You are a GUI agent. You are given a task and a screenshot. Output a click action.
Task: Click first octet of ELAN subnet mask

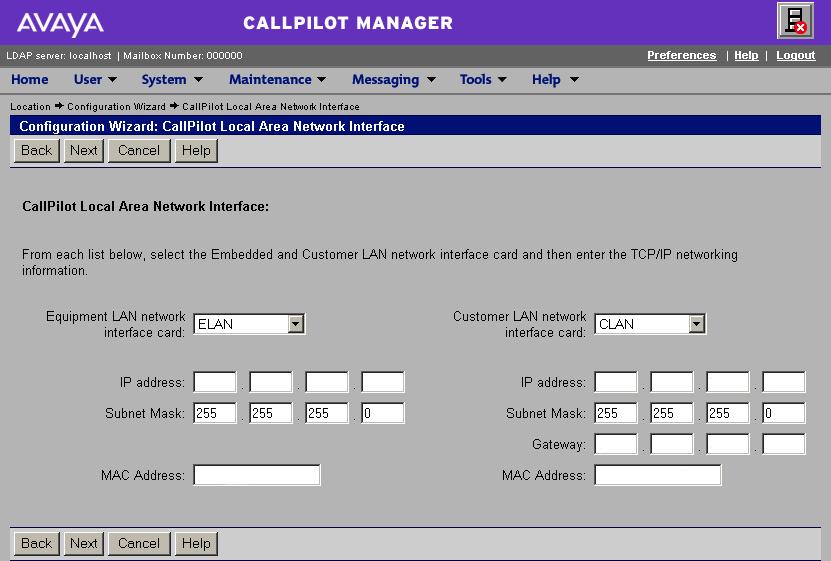point(215,413)
